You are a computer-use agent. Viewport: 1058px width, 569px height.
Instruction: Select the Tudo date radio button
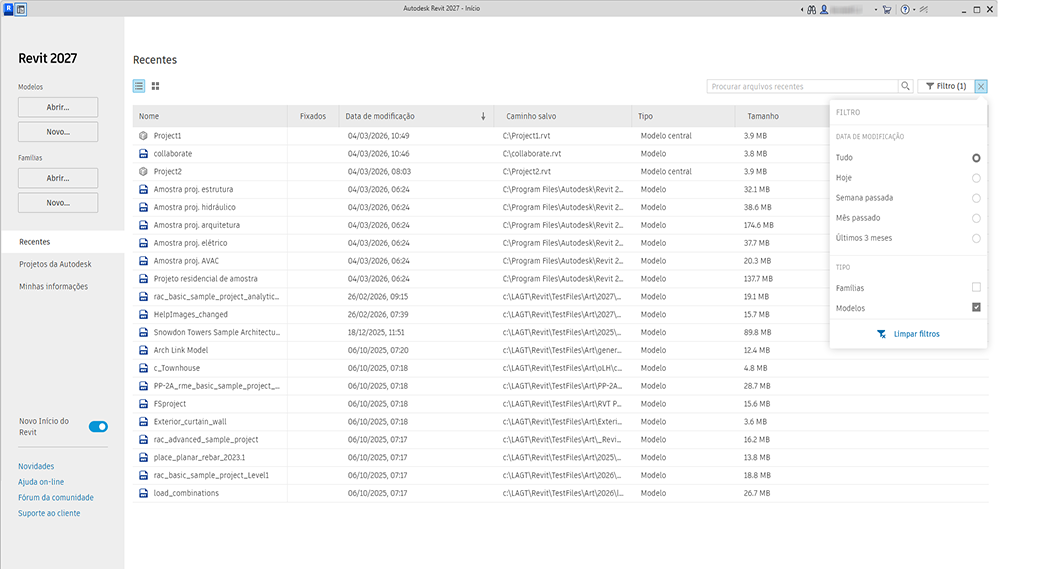pyautogui.click(x=976, y=158)
